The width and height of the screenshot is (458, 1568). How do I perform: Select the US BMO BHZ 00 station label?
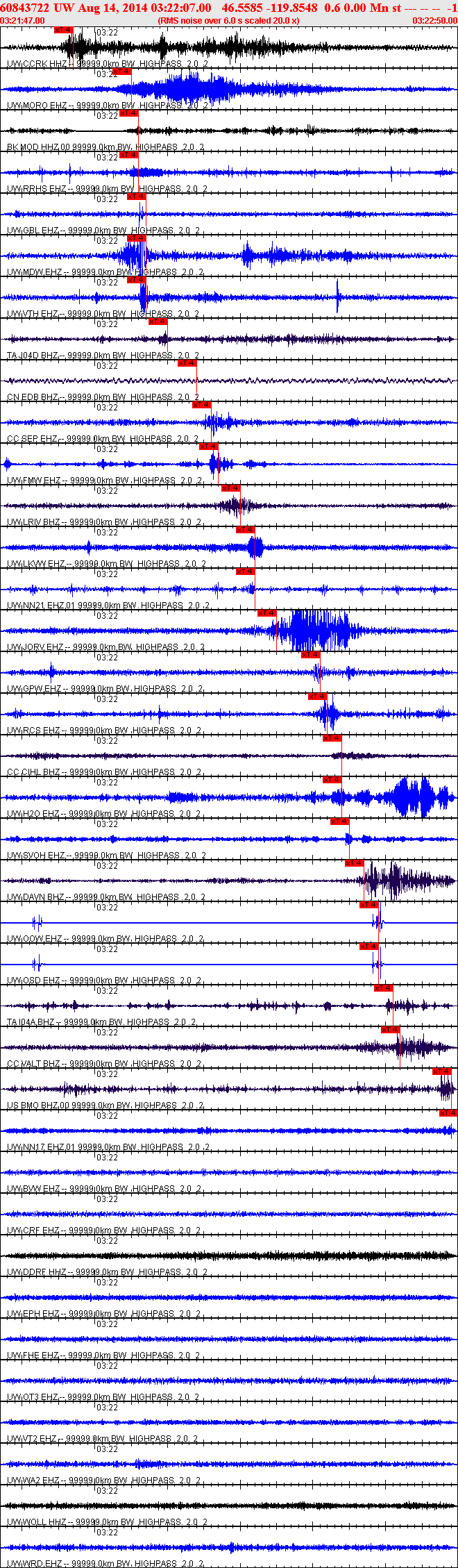click(105, 1106)
